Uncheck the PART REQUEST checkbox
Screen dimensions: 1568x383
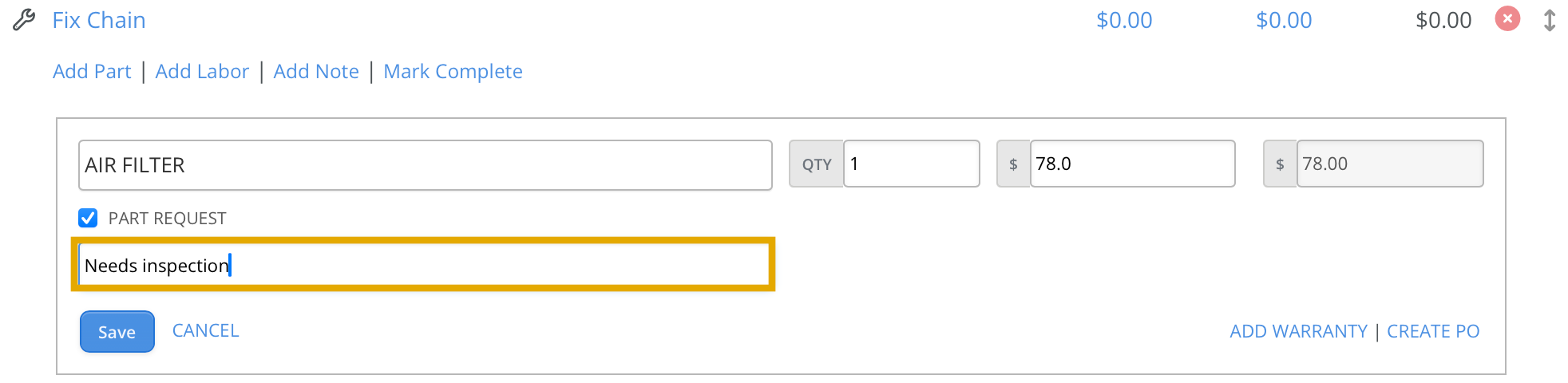(x=88, y=218)
